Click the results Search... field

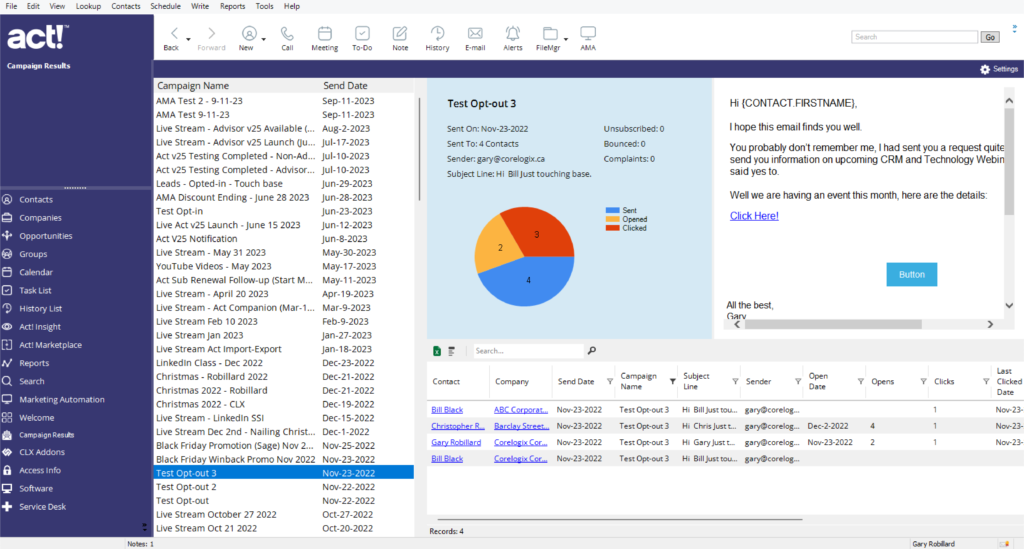click(x=528, y=351)
